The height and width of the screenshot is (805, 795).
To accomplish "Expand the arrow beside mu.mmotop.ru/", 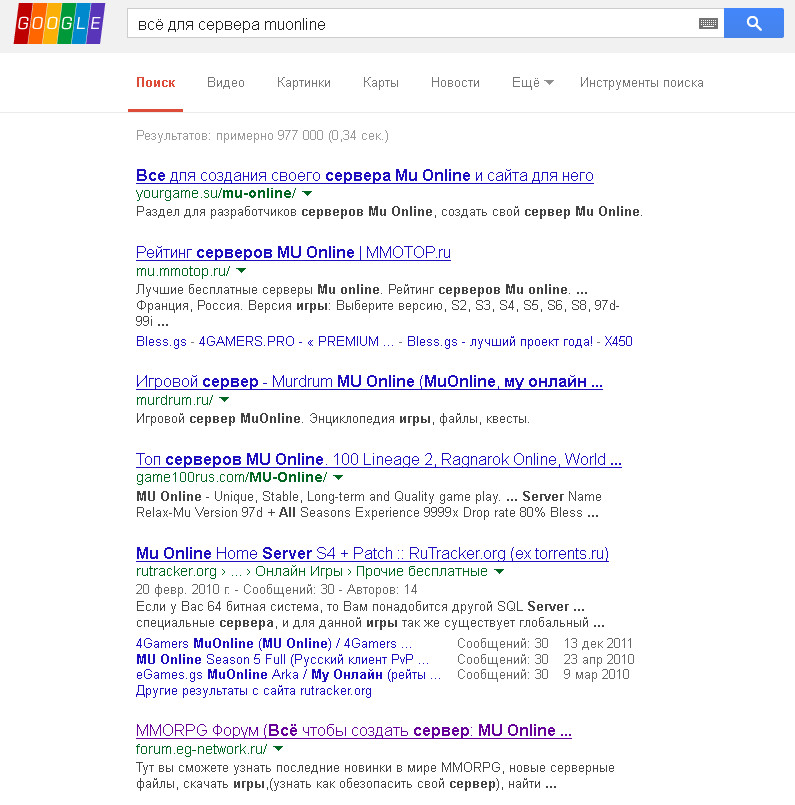I will (241, 271).
